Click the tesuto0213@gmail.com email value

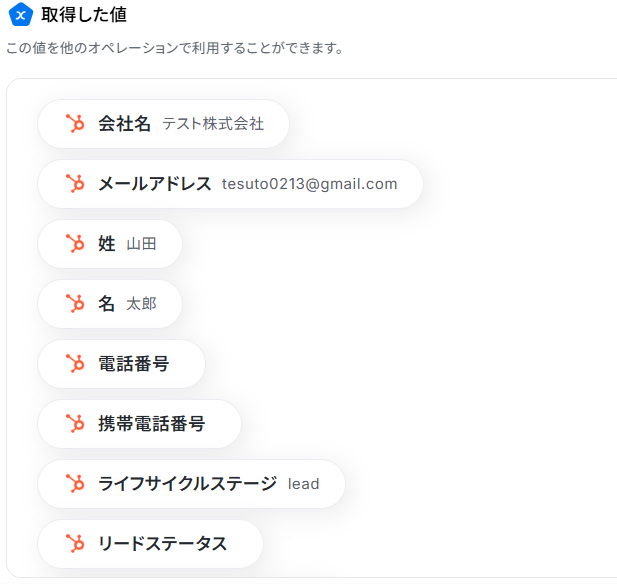point(309,184)
